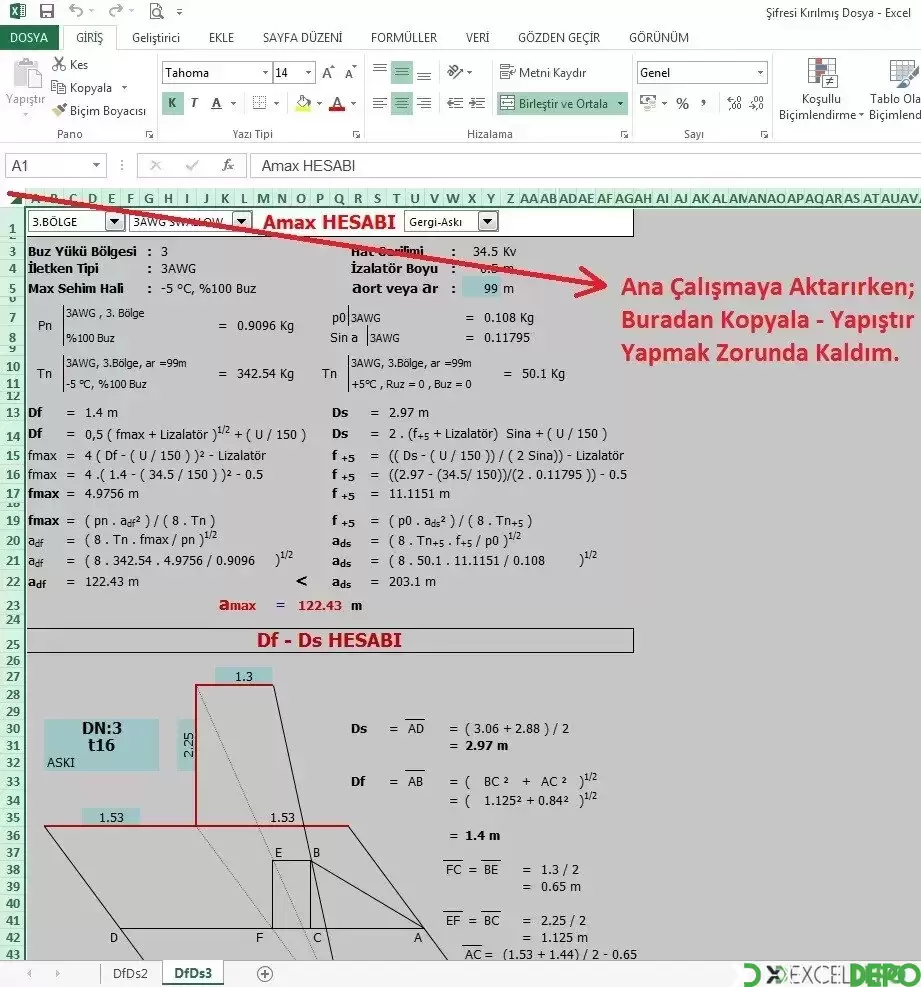
Task: Toggle bold (K) formatting
Action: pos(172,103)
